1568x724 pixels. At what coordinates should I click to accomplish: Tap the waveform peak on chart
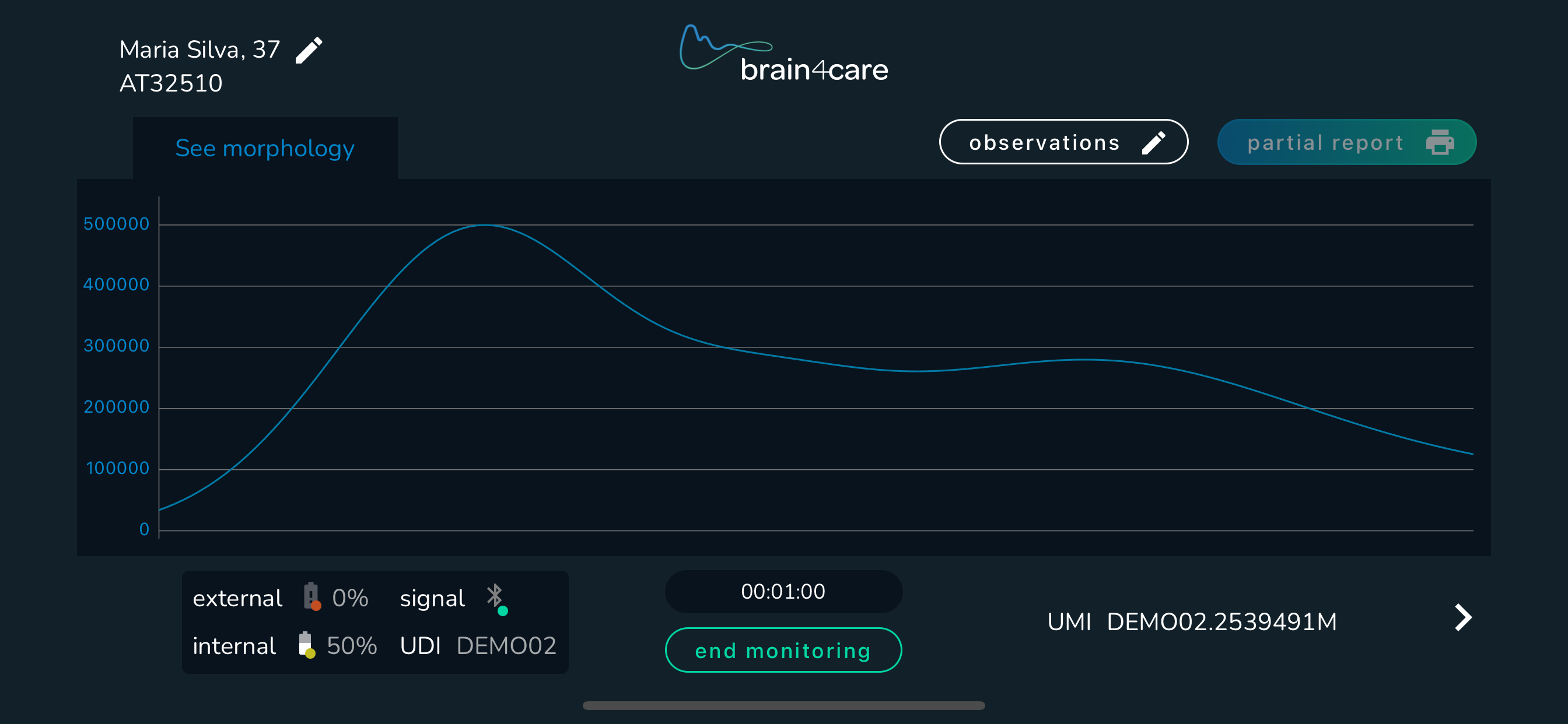(485, 226)
